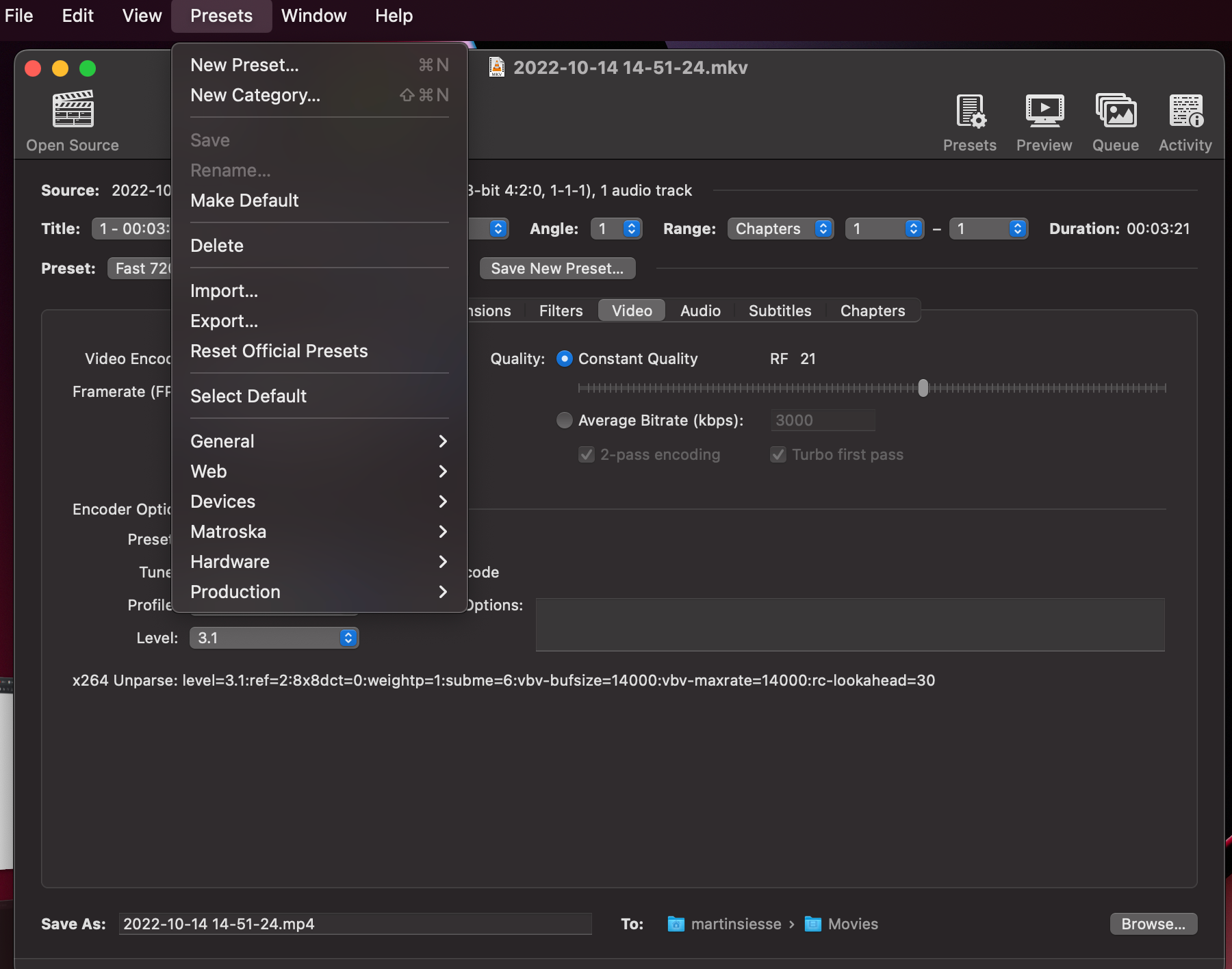Click the martinsiesse home folder icon
Viewport: 1232px width, 969px height.
click(676, 924)
